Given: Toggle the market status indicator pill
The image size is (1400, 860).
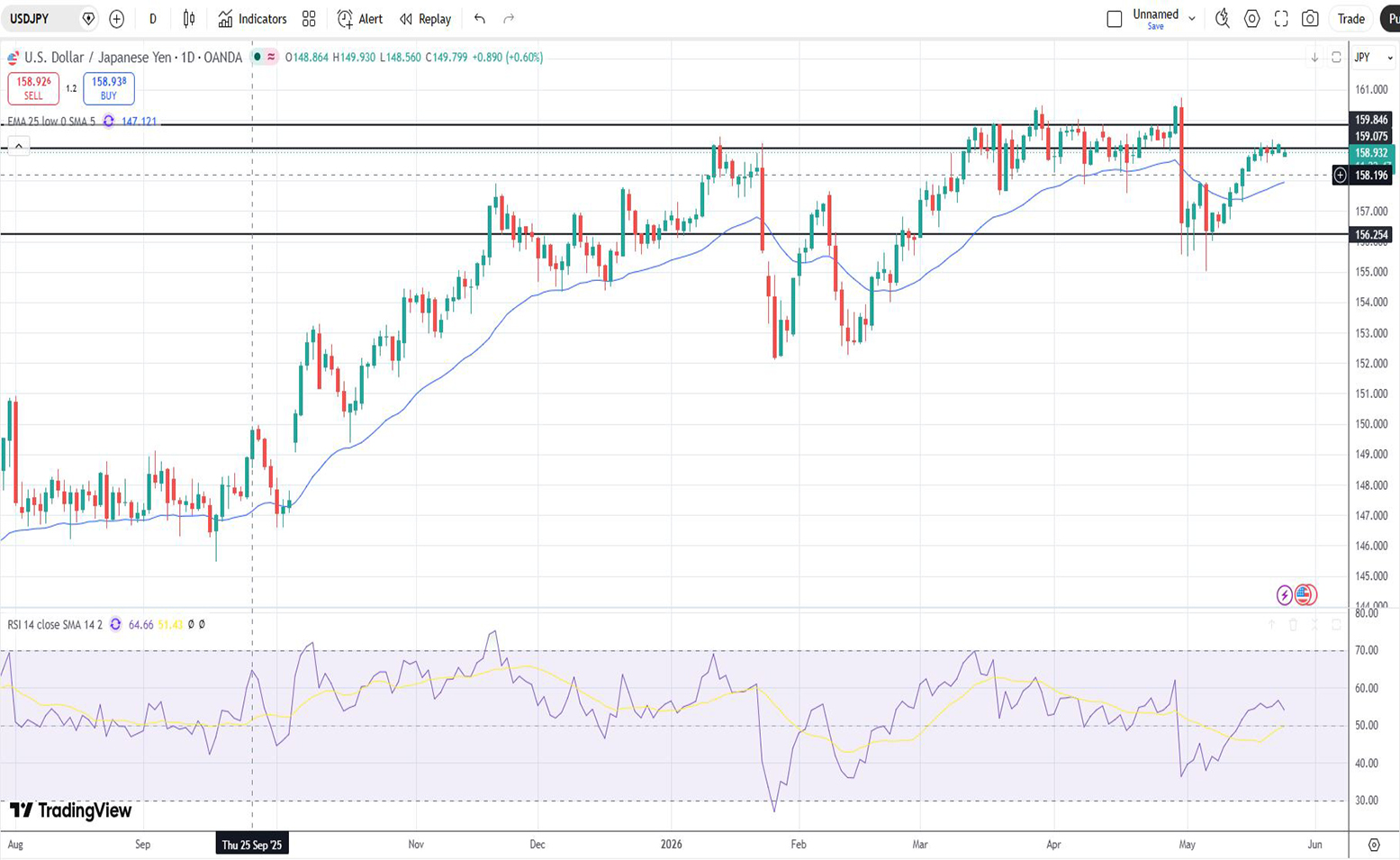Looking at the screenshot, I should pyautogui.click(x=264, y=57).
